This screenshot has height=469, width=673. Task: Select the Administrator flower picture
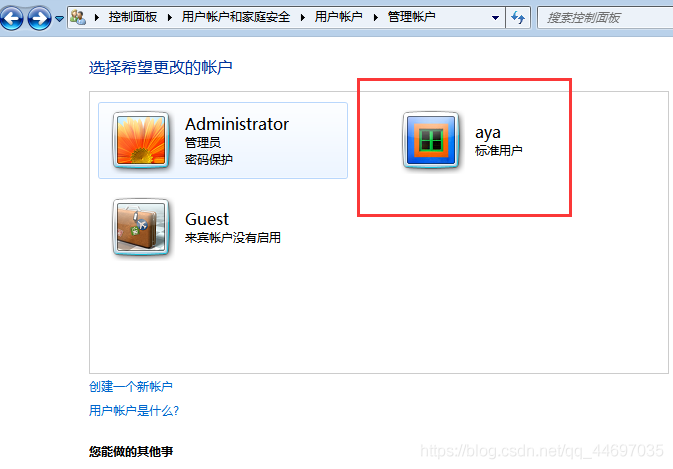(141, 140)
